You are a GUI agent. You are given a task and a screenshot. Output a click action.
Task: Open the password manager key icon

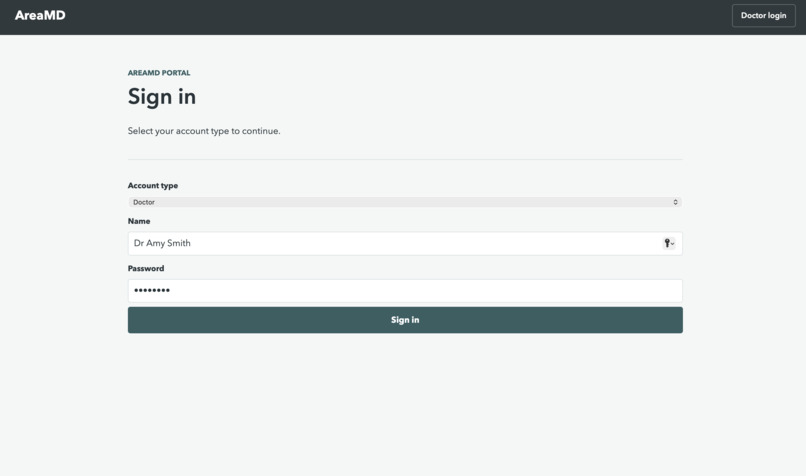pos(668,243)
